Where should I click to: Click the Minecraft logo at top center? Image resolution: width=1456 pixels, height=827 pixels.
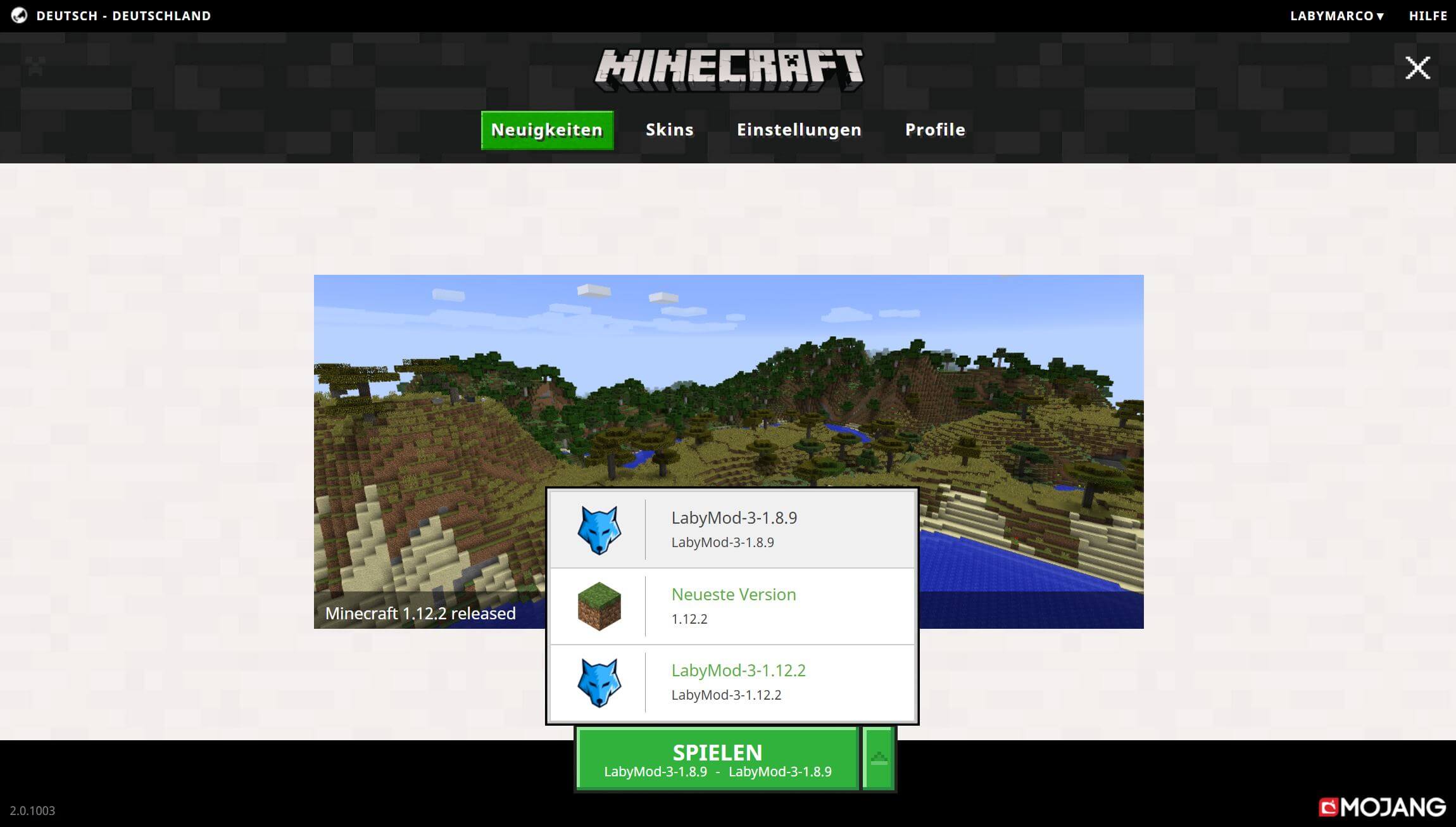(x=728, y=68)
